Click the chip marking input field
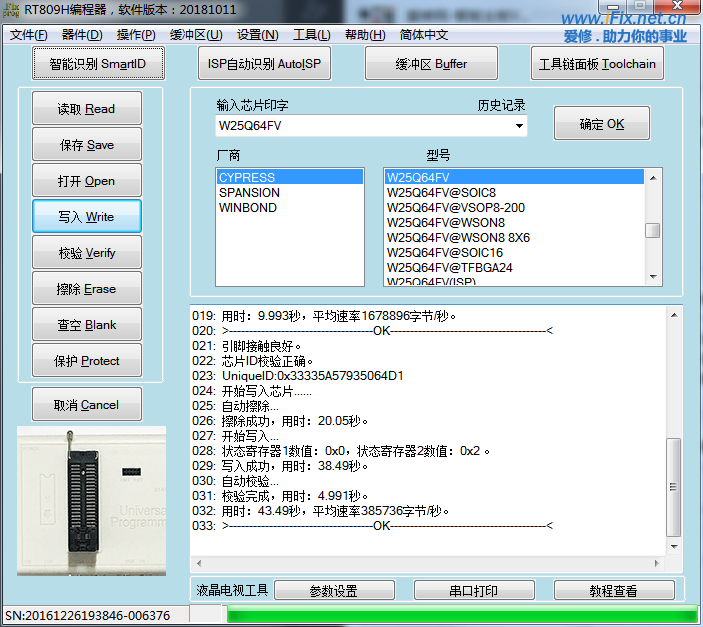Viewport: 703px width, 627px height. click(x=360, y=126)
